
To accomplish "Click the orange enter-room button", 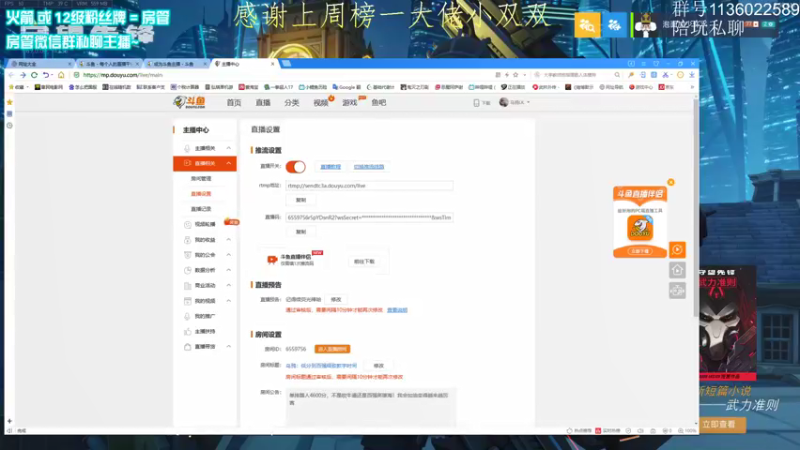I will [x=332, y=349].
